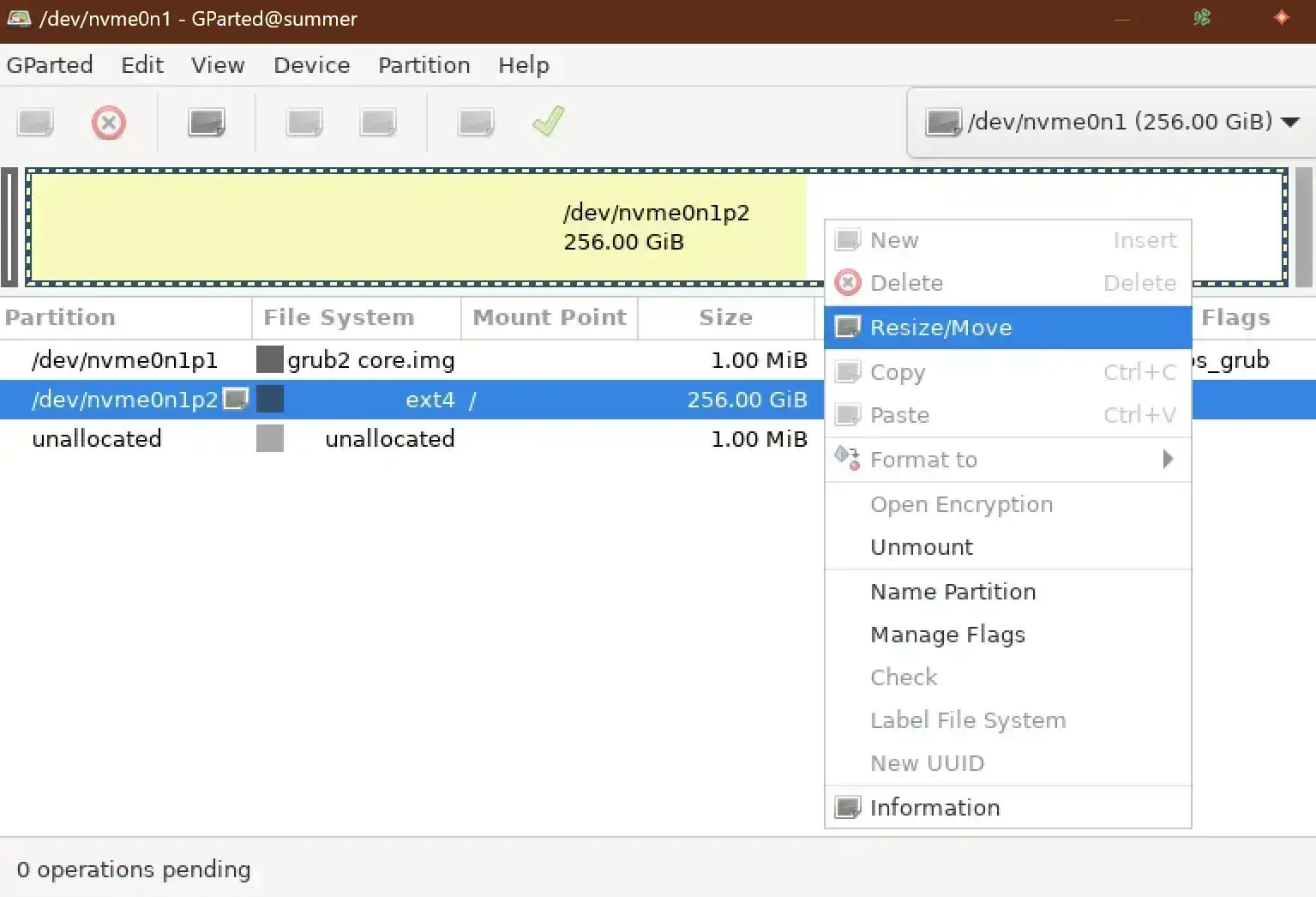Click the green clover icon in title bar
The height and width of the screenshot is (897, 1316).
click(1202, 17)
